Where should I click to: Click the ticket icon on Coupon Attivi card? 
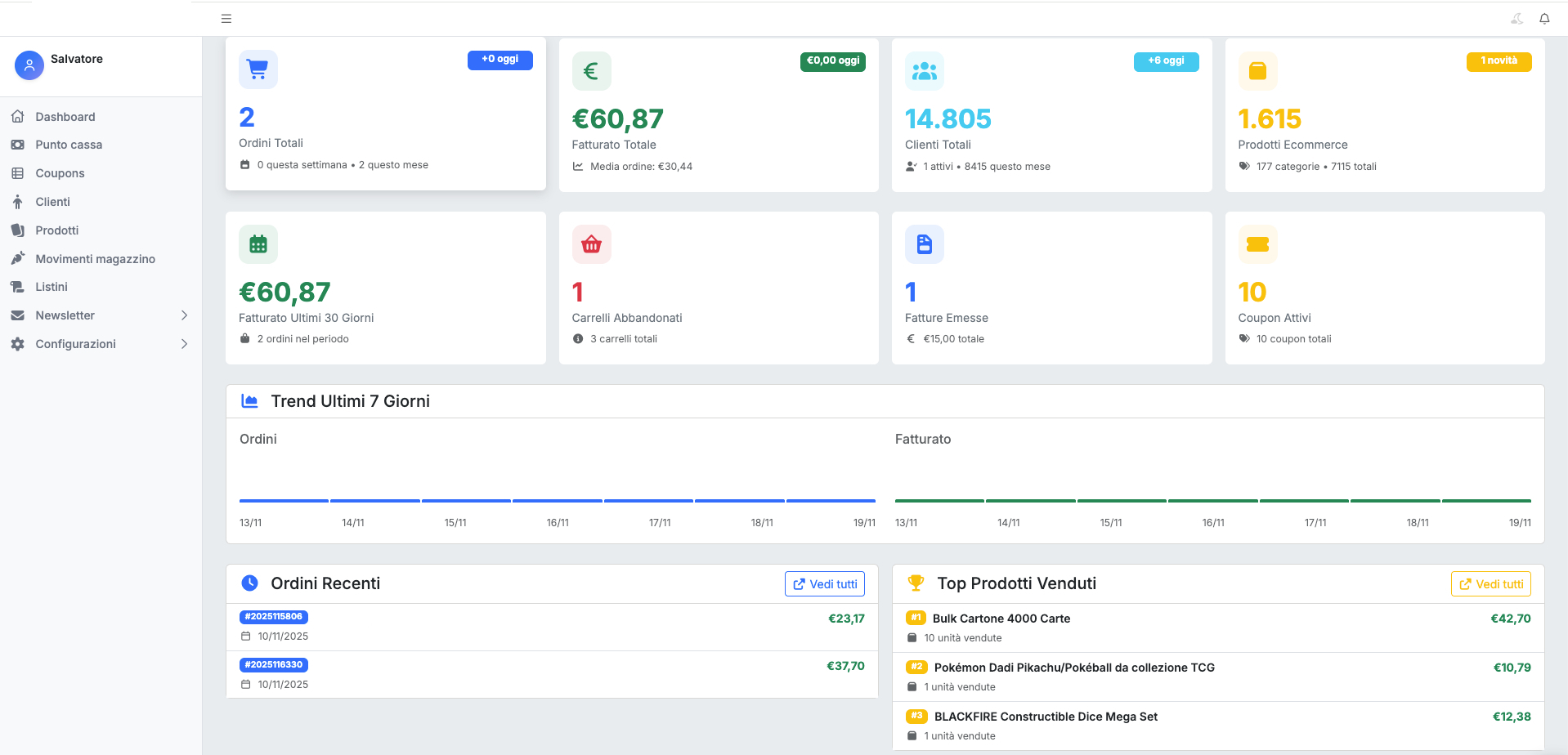click(1257, 243)
